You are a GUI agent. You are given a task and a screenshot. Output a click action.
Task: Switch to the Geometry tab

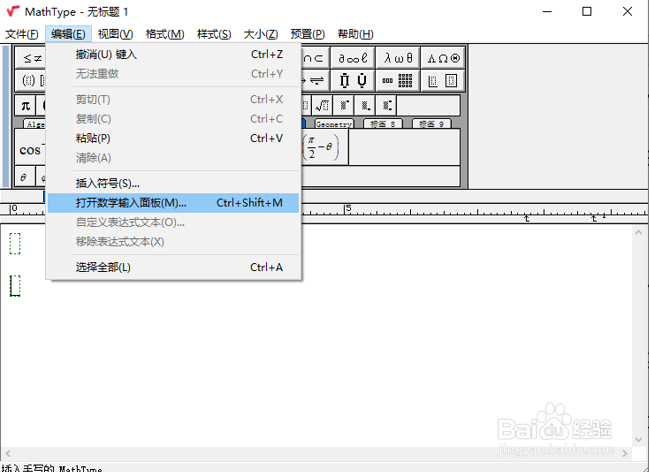[334, 124]
